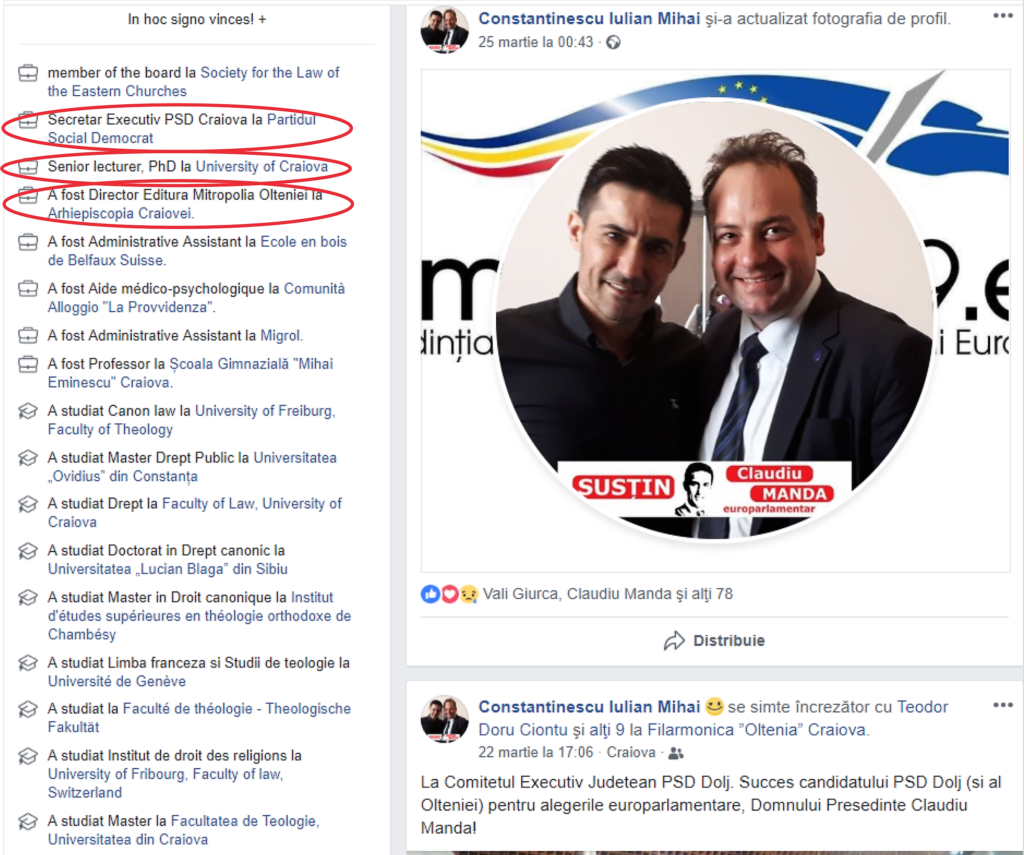Open options menu for profile photo post
This screenshot has width=1024, height=855.
[1002, 16]
